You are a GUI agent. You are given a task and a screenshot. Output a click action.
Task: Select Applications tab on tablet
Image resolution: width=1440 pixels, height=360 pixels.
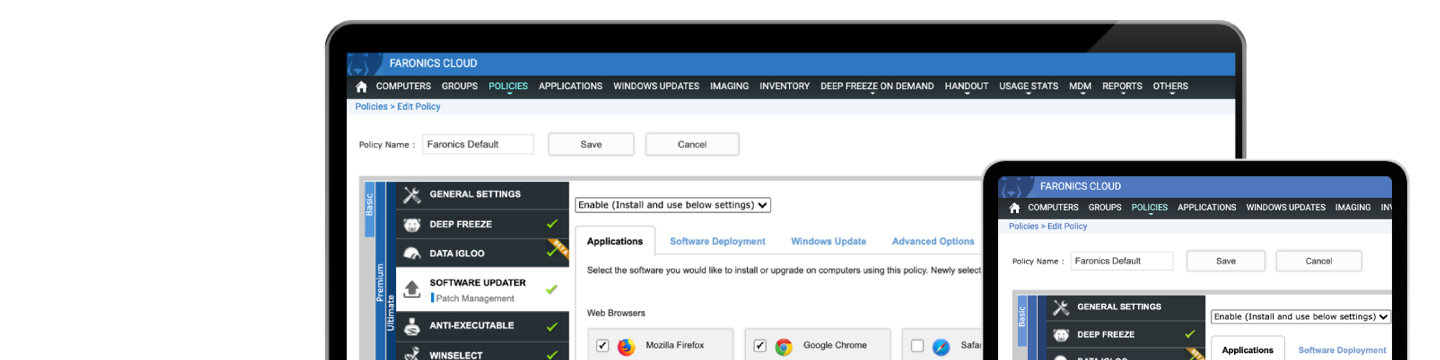pyautogui.click(x=1247, y=349)
